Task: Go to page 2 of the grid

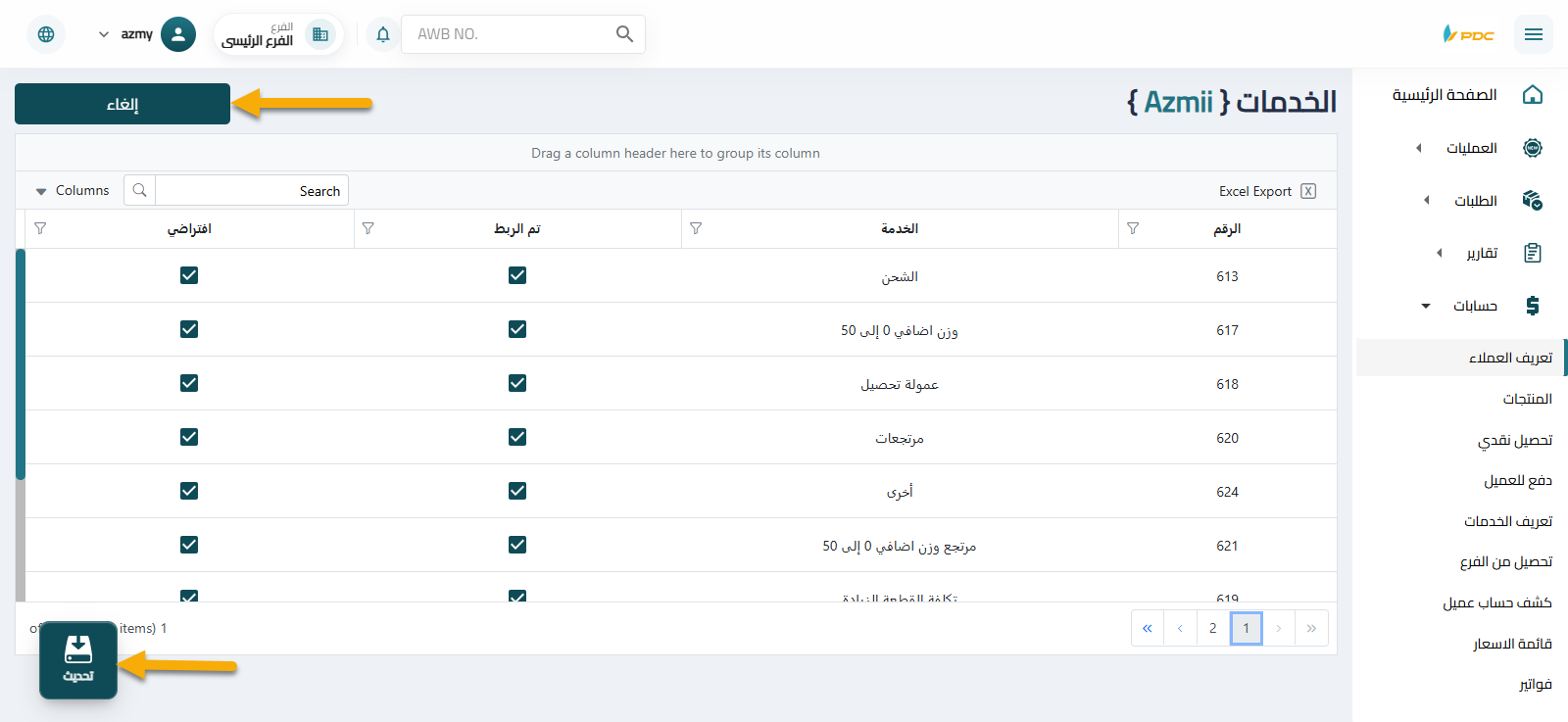Action: pyautogui.click(x=1212, y=628)
